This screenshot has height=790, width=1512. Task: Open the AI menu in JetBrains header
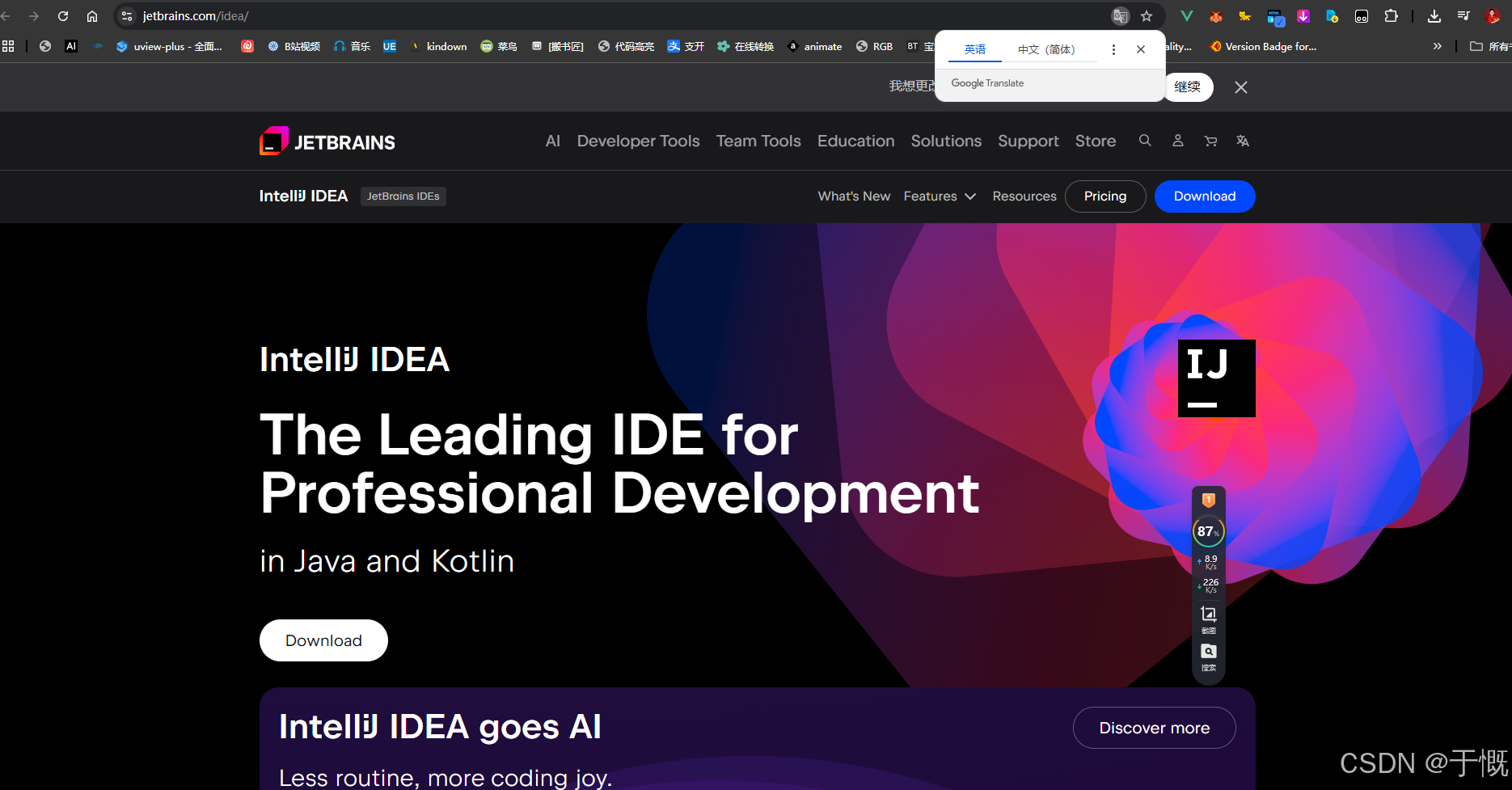(x=553, y=141)
